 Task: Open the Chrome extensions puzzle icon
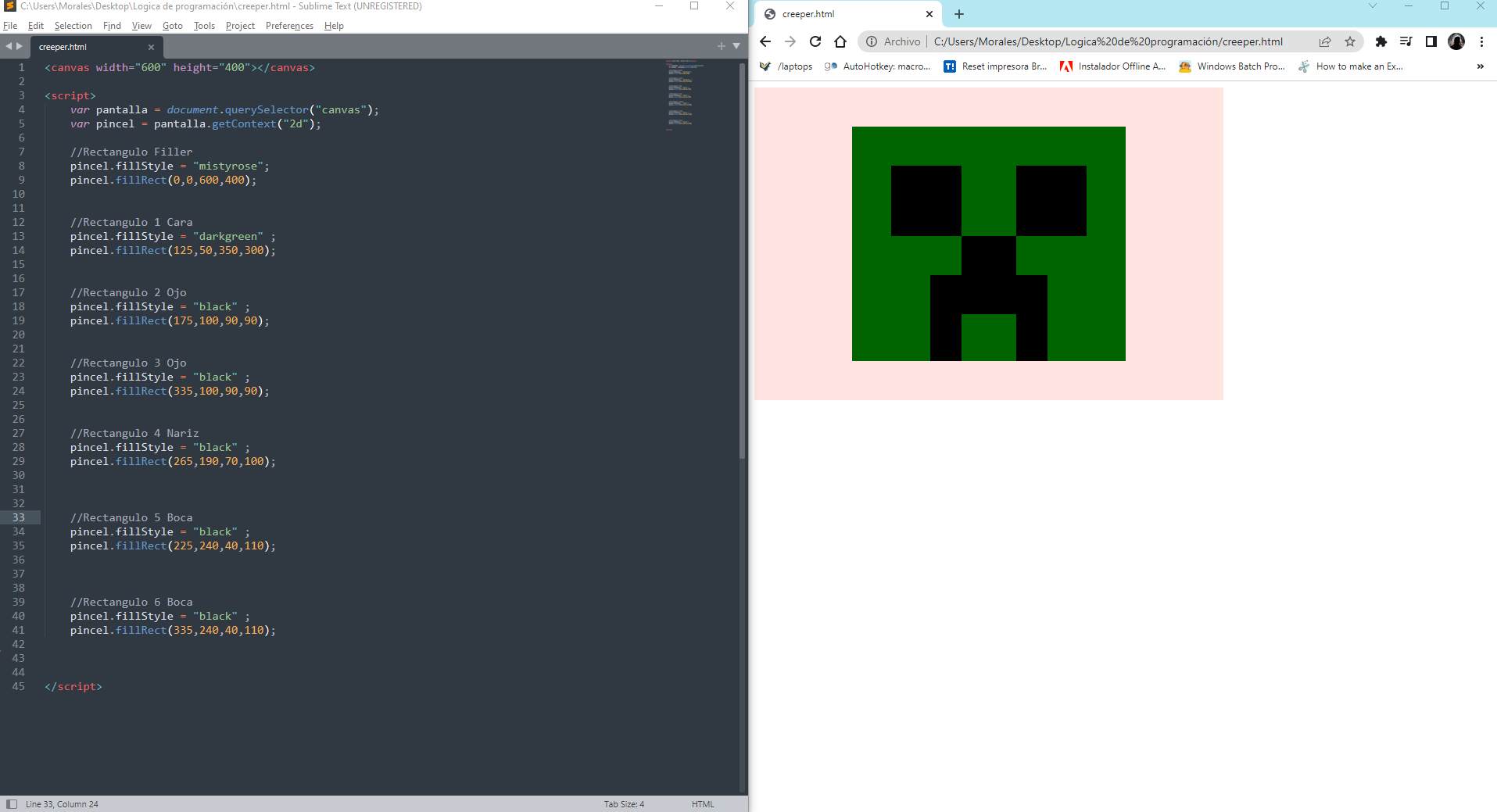click(1381, 41)
